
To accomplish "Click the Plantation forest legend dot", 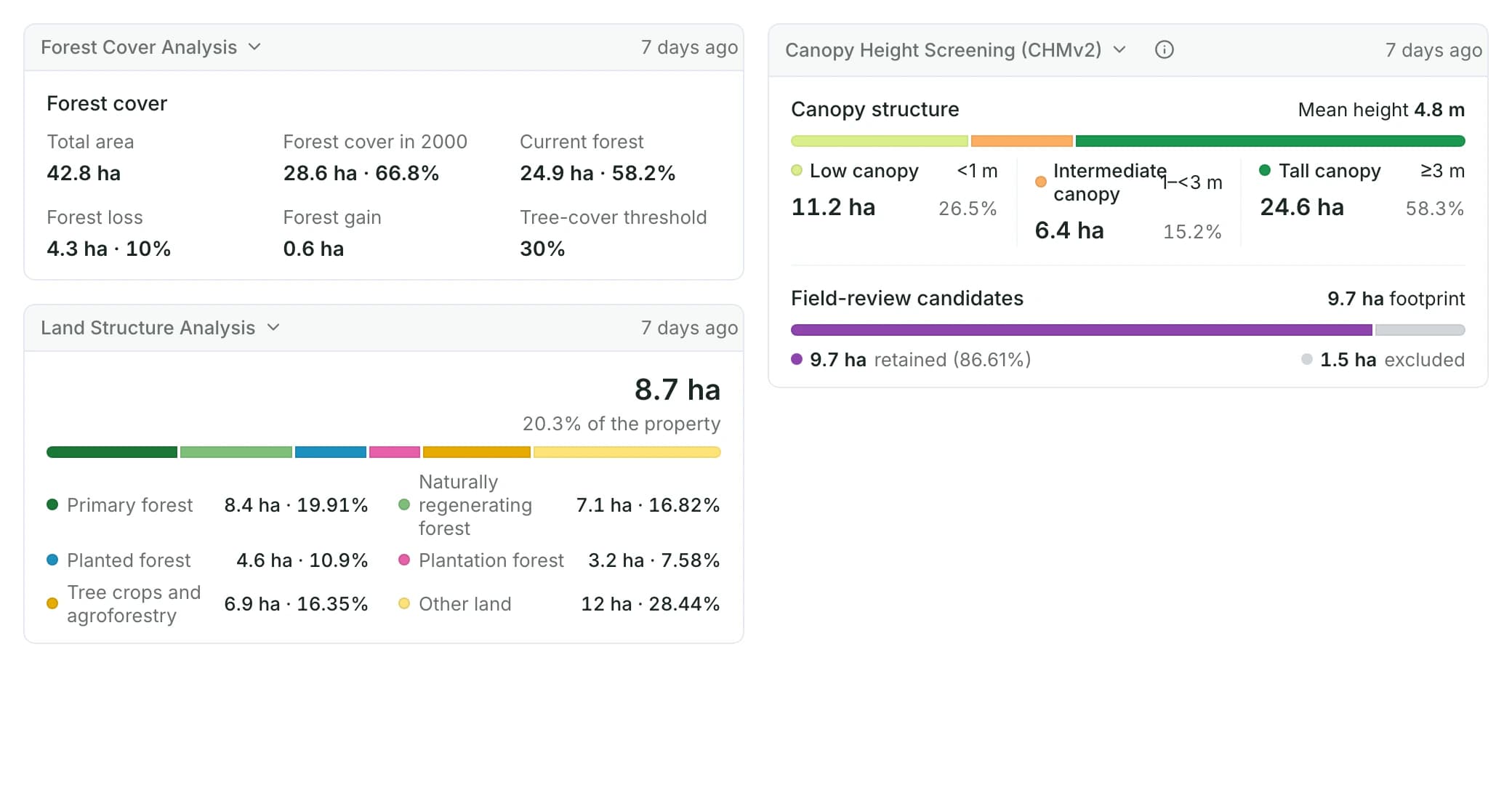I will [x=404, y=560].
